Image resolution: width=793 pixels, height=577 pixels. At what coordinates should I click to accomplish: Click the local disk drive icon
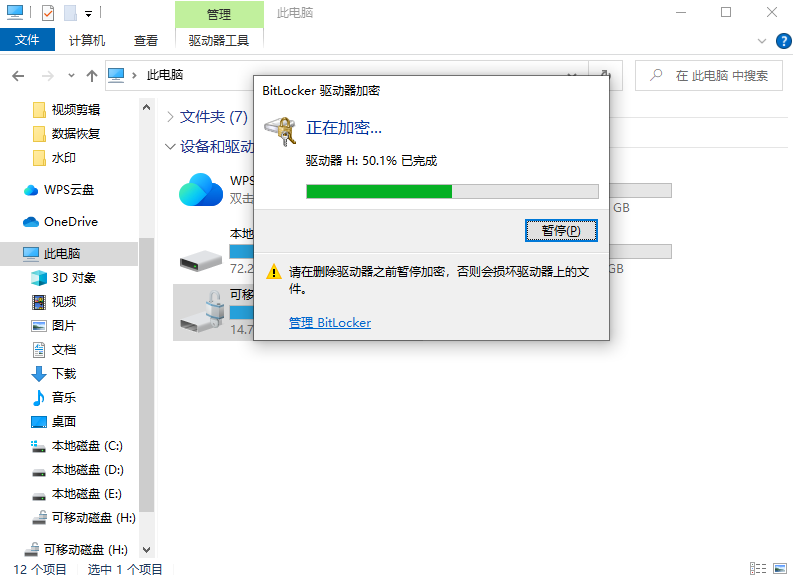[201, 261]
